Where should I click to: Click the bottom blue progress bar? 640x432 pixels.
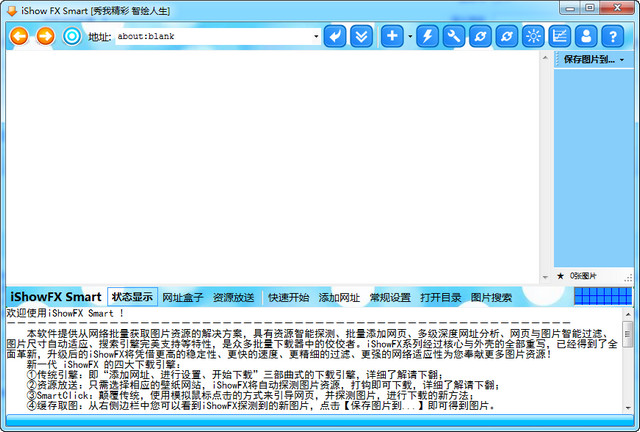click(x=320, y=421)
